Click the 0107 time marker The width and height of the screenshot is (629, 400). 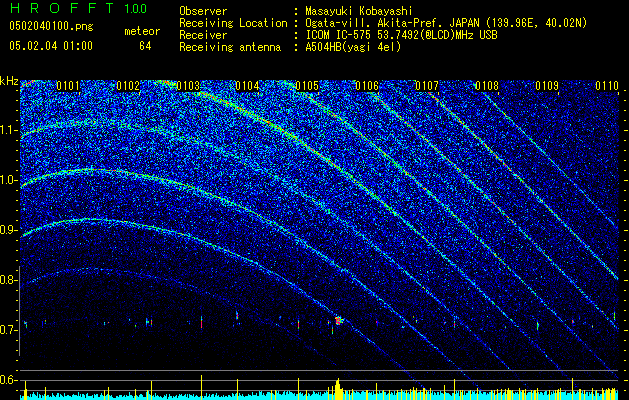coord(427,86)
